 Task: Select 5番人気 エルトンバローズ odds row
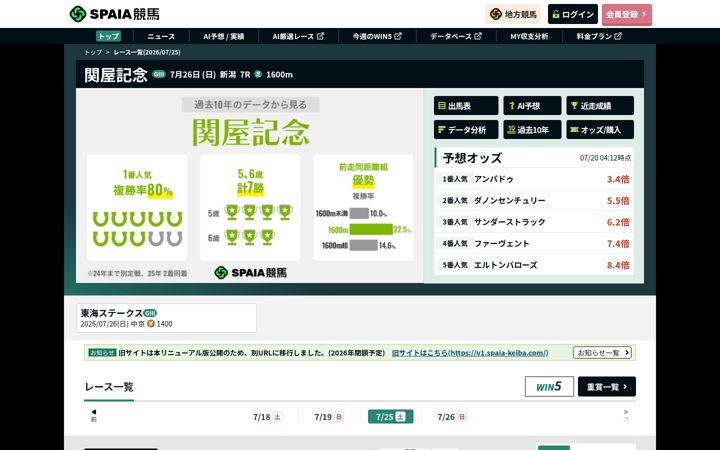[534, 265]
